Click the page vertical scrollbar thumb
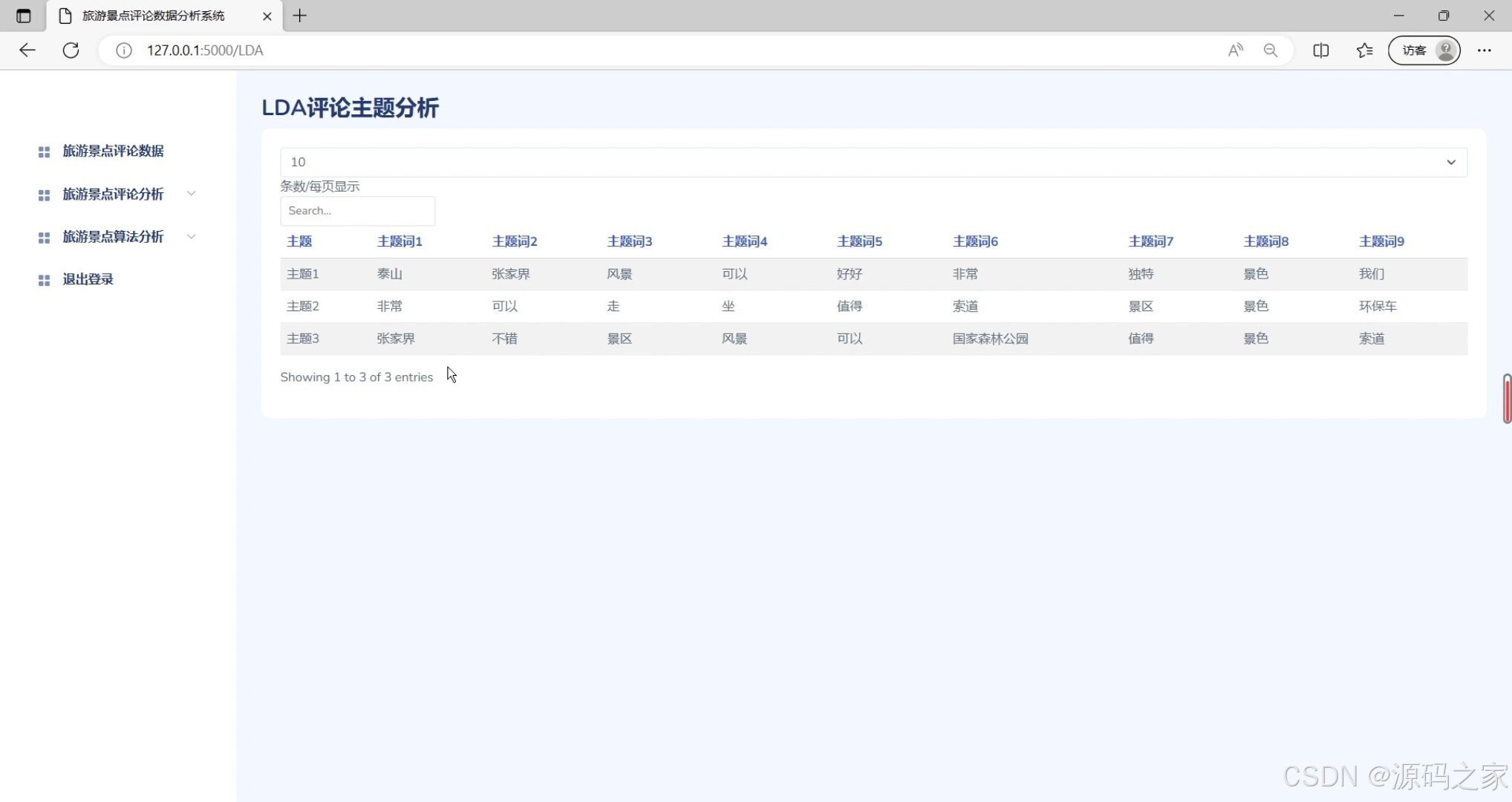The height and width of the screenshot is (802, 1512). point(1507,399)
